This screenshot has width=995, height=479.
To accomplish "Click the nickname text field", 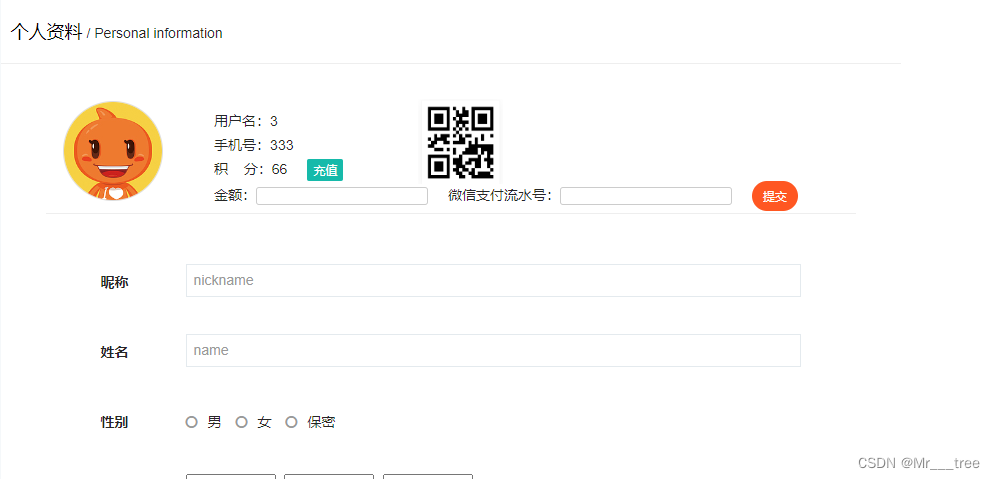I will (x=493, y=280).
